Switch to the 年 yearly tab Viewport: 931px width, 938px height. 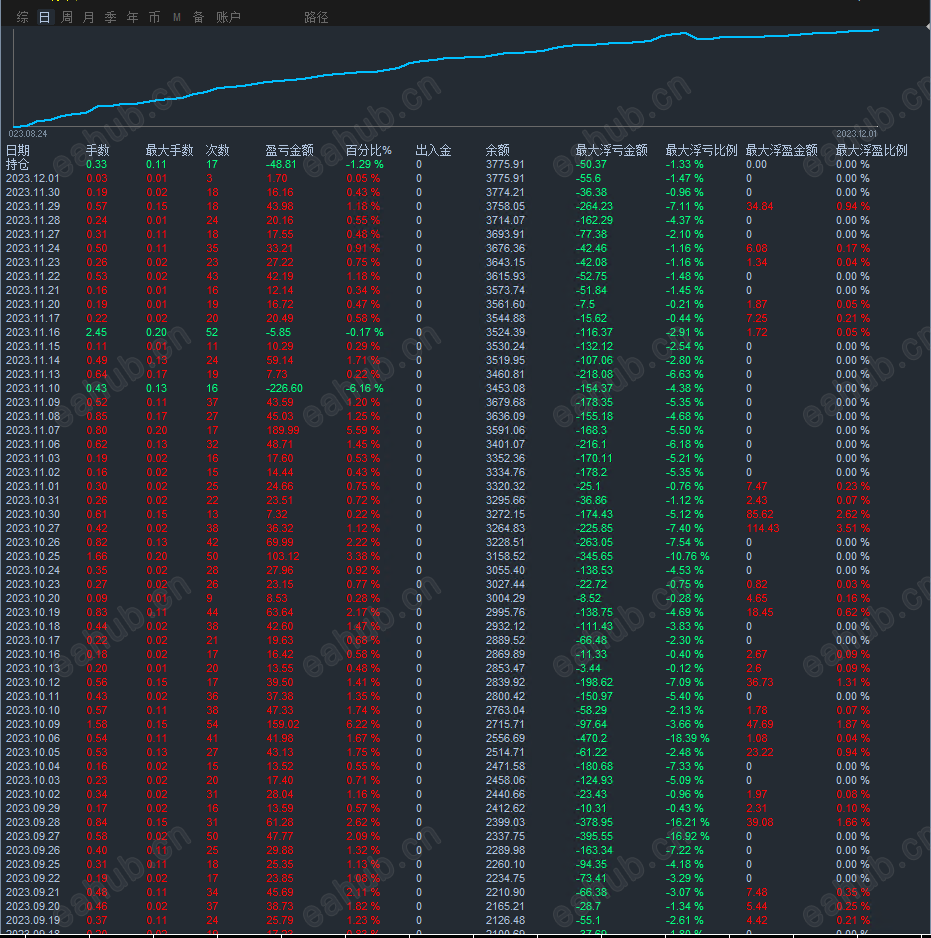click(132, 17)
